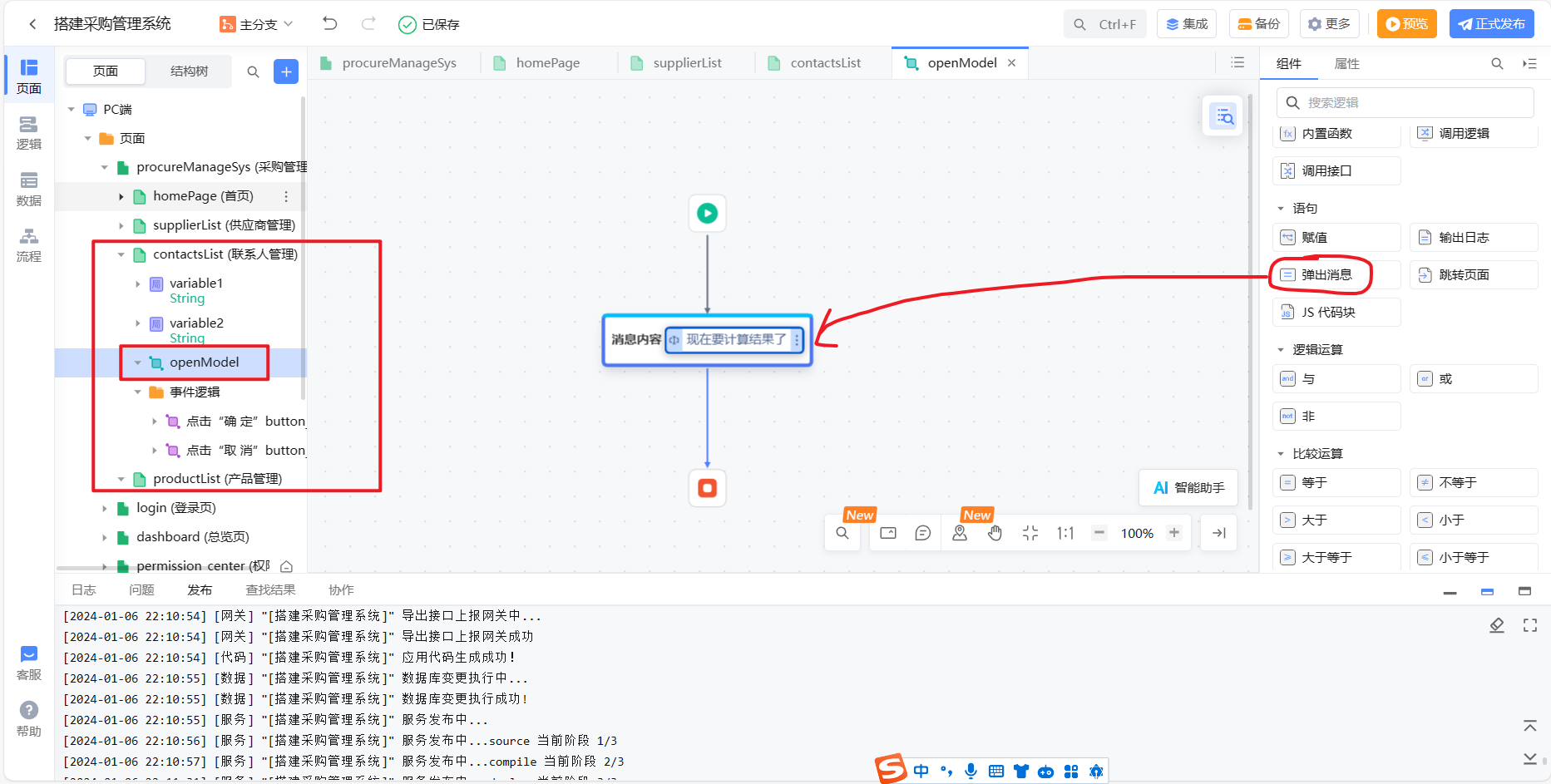The image size is (1551, 784).
Task: Switch to the 属性 tab
Action: click(x=1346, y=64)
